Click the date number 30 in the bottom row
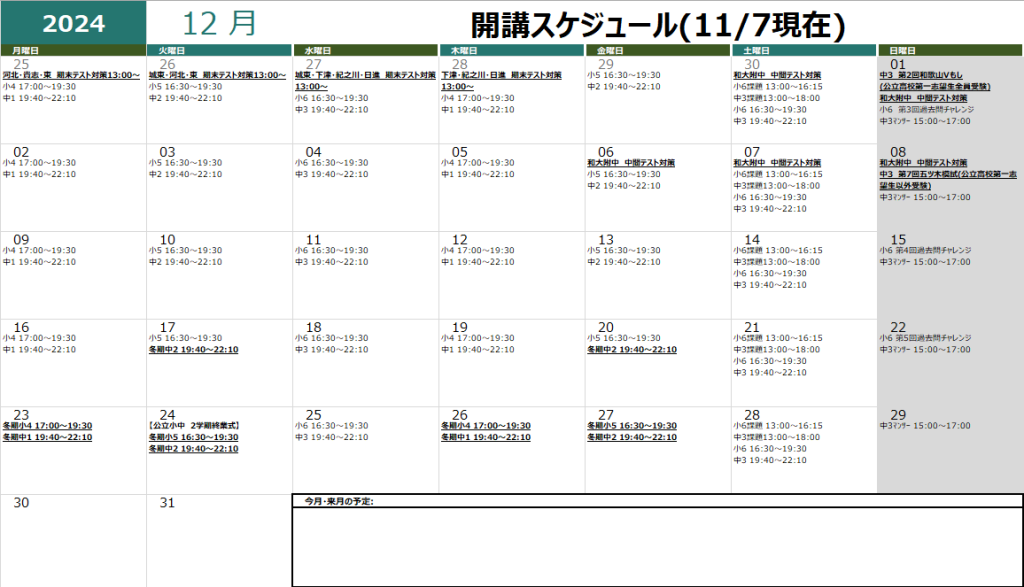1024x587 pixels. tap(22, 503)
